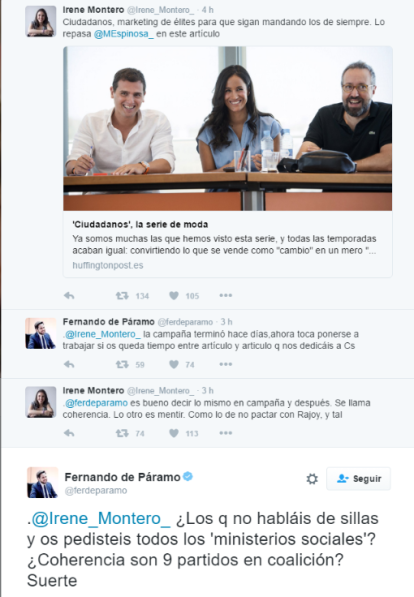Retweet the tweet with 74 retweets
The height and width of the screenshot is (597, 414).
[x=122, y=433]
